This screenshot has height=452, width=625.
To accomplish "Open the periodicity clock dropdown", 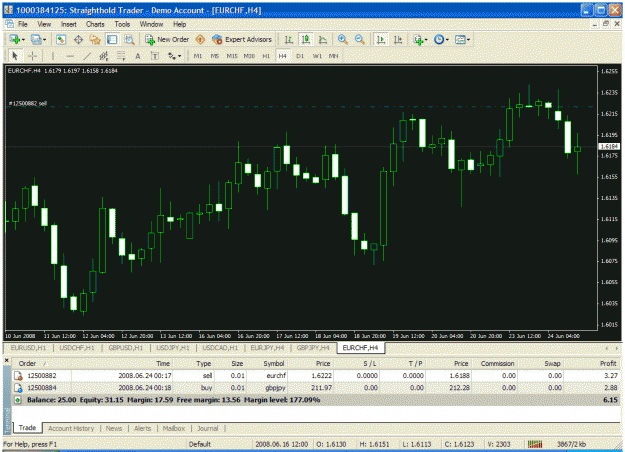I will tap(441, 39).
